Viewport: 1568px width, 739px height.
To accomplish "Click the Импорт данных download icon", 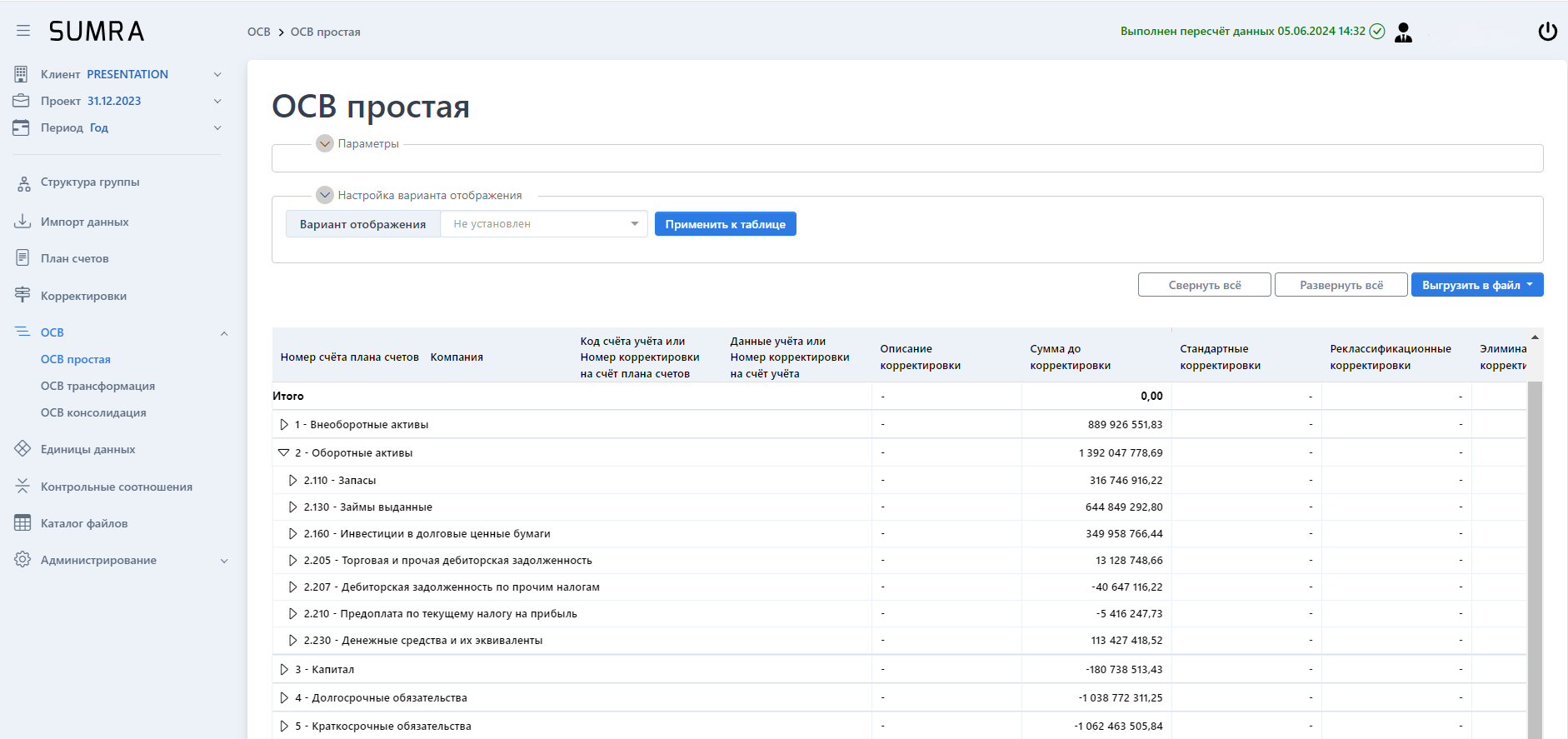I will (23, 222).
